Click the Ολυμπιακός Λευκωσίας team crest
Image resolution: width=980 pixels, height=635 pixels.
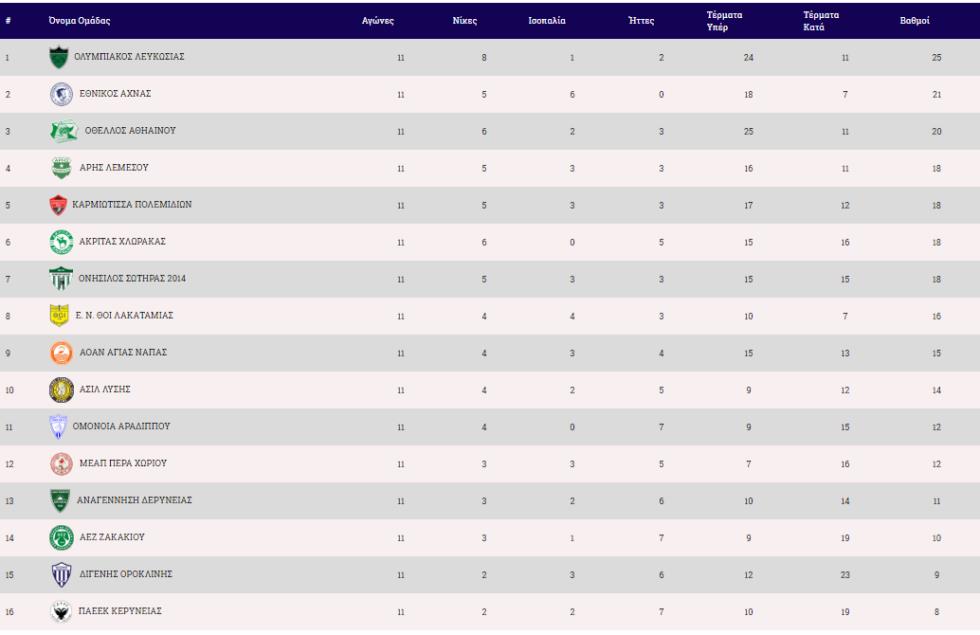click(x=59, y=57)
